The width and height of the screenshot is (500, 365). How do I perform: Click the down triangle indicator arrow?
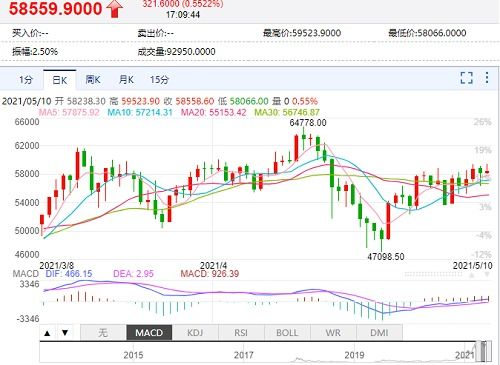tap(65, 332)
